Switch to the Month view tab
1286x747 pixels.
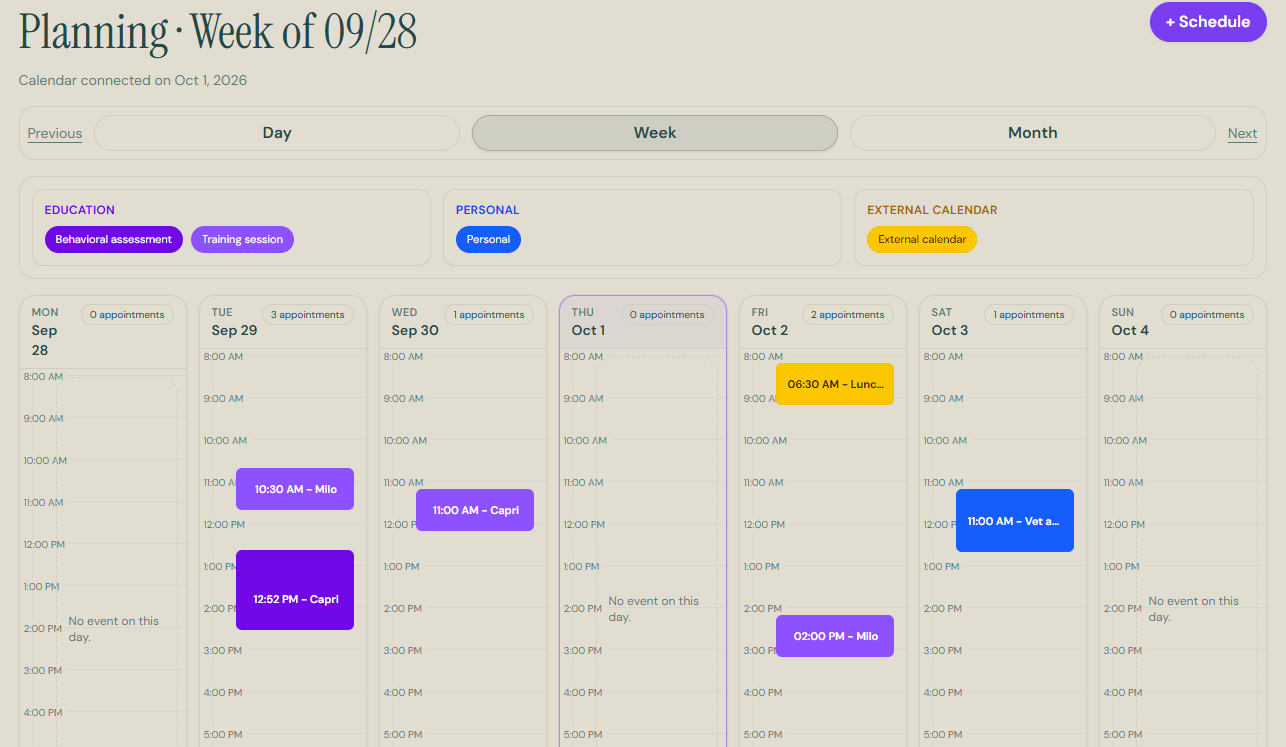pos(1033,133)
